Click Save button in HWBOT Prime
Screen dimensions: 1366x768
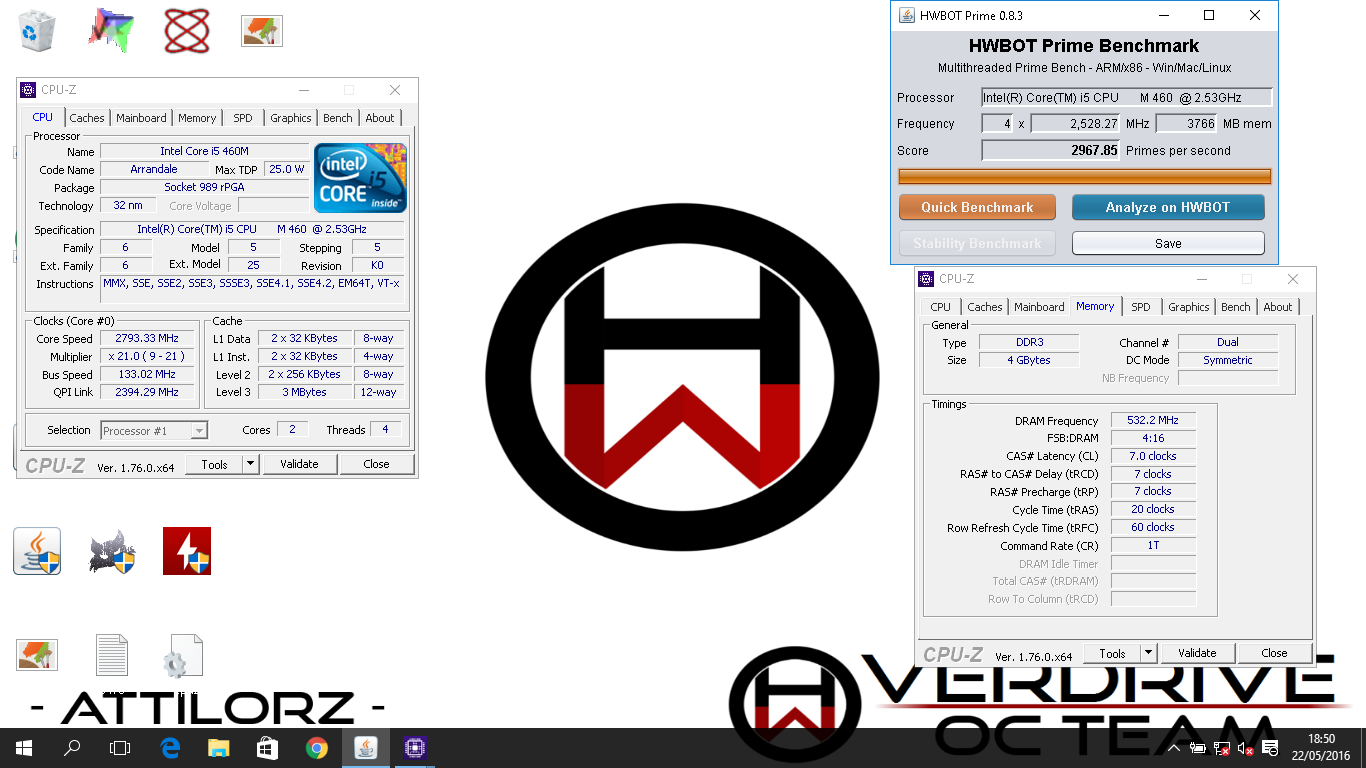click(x=1168, y=243)
